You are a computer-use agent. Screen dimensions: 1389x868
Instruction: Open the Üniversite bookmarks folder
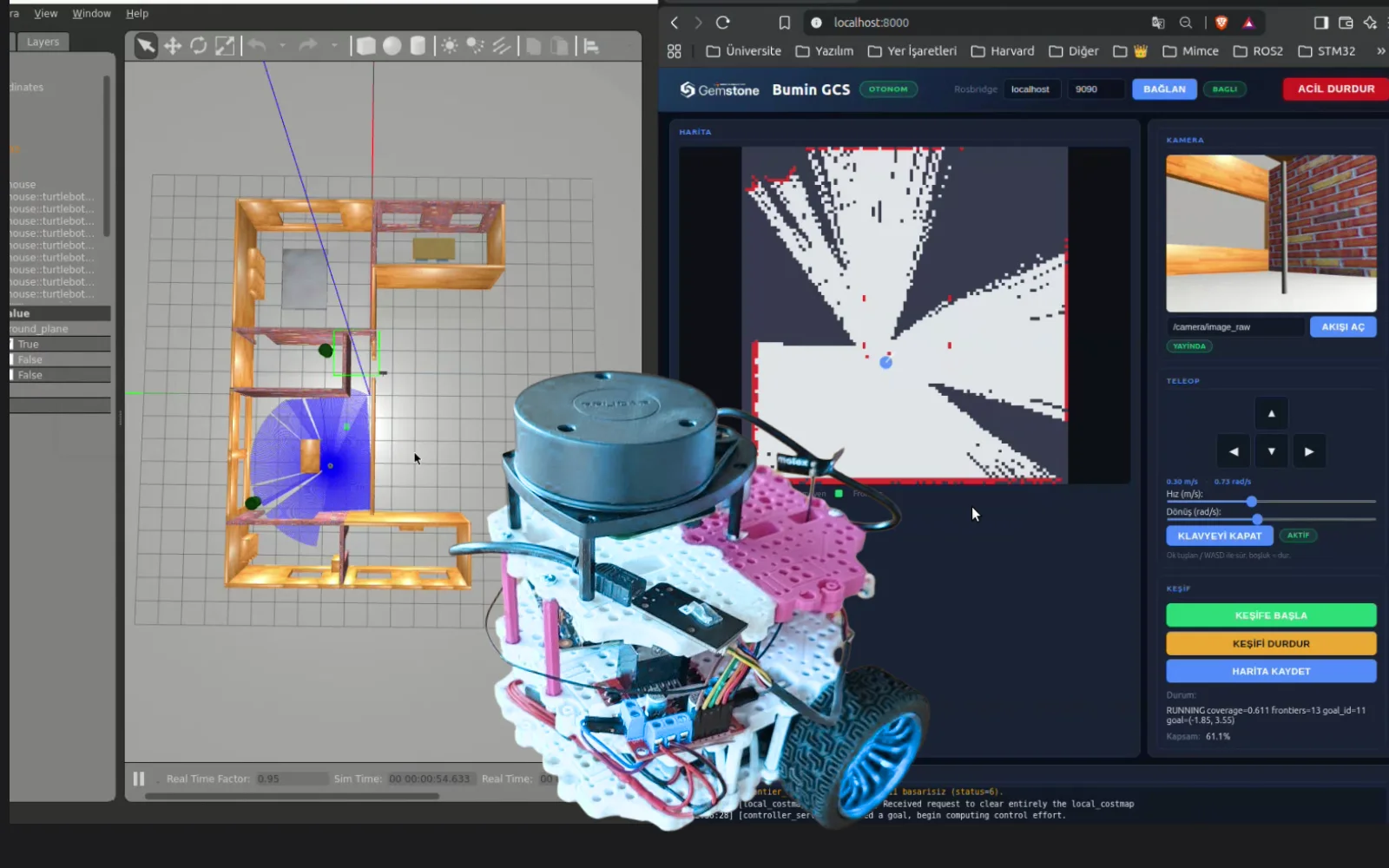coord(743,51)
